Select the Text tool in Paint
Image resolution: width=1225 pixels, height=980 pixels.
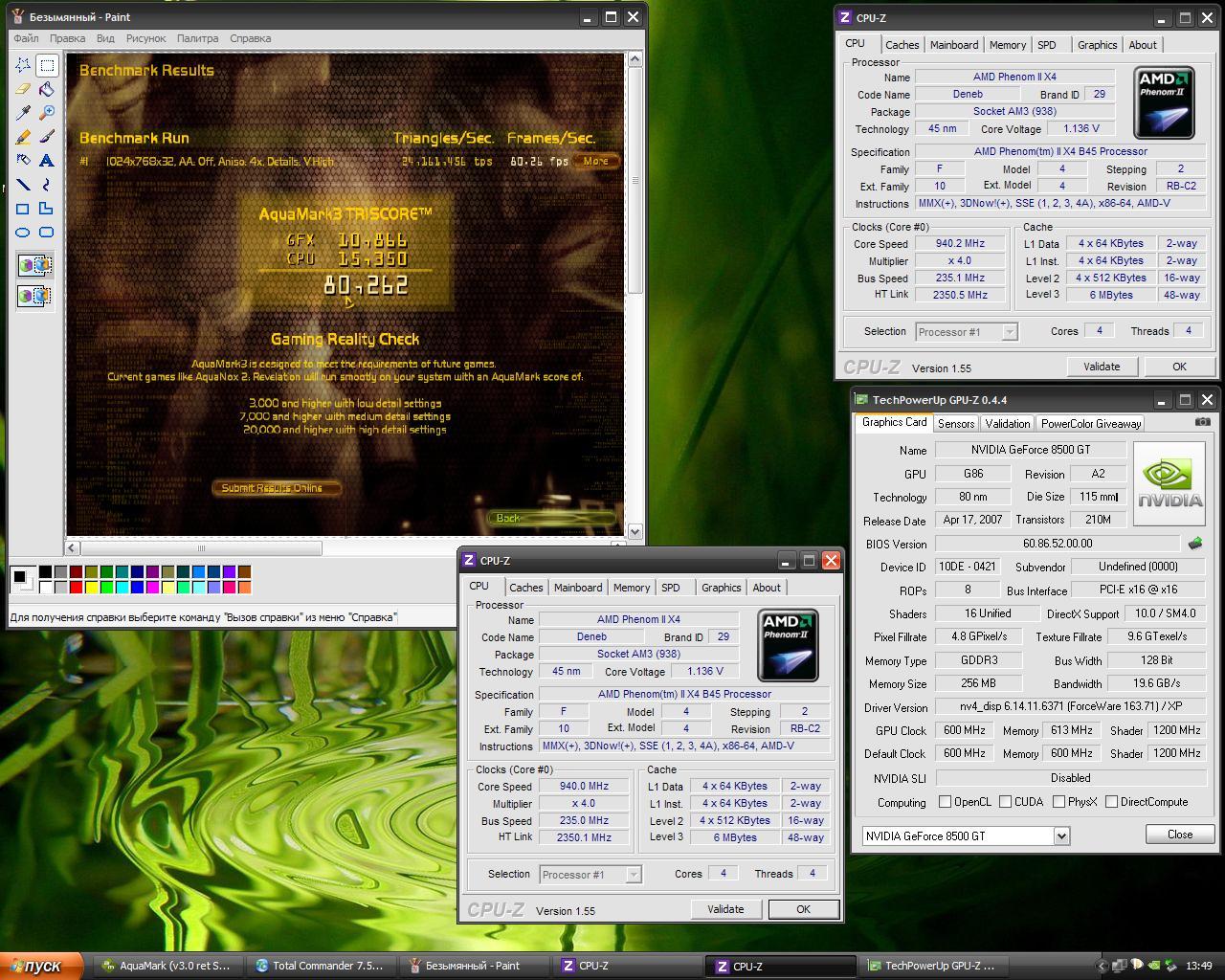click(x=47, y=161)
